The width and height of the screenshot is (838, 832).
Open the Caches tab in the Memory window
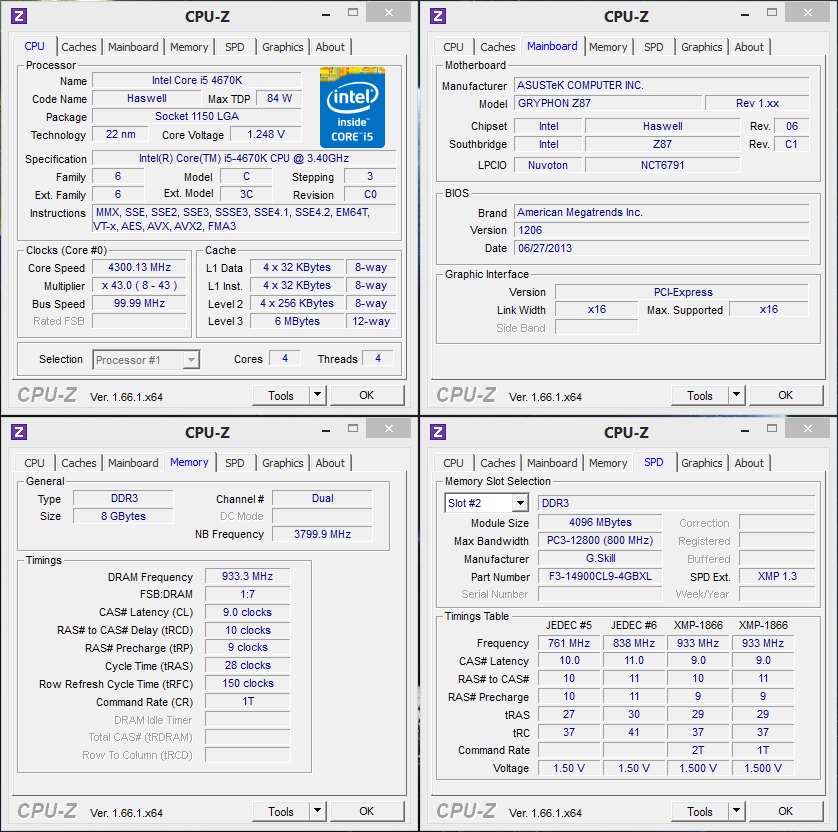pos(79,463)
